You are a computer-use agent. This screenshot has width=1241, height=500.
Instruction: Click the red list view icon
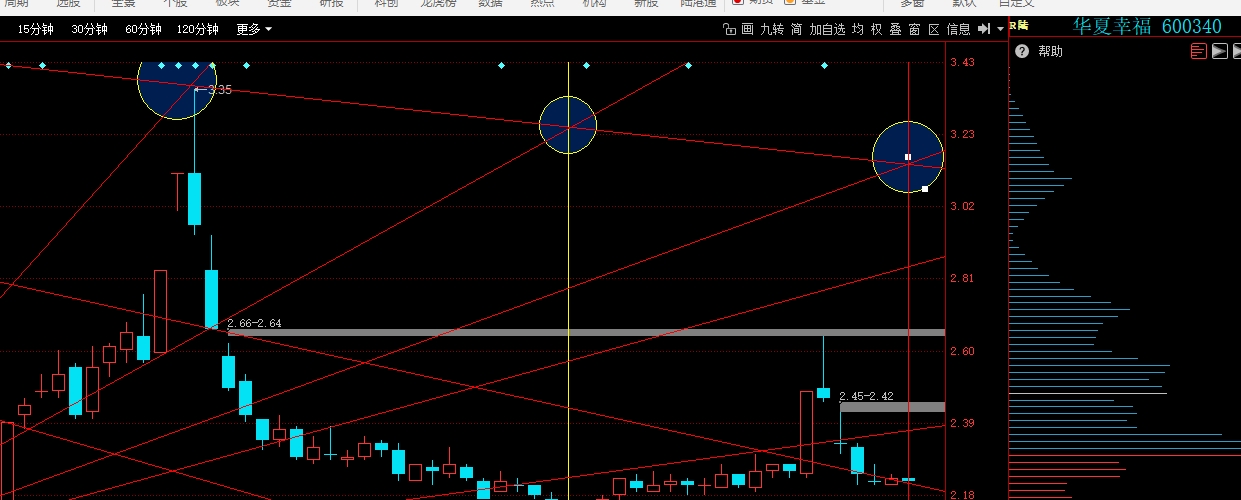tap(1199, 51)
